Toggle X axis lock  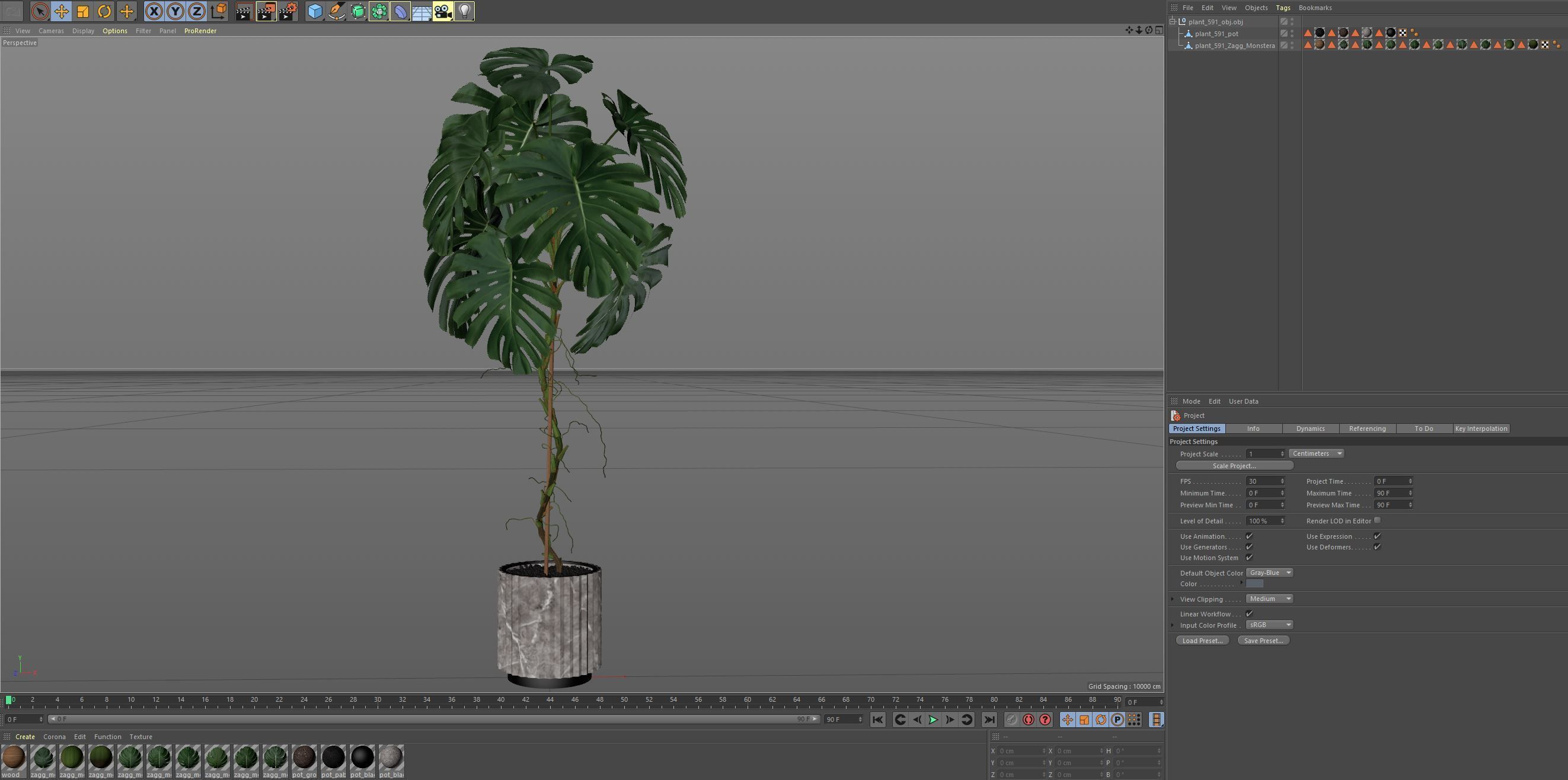pyautogui.click(x=154, y=11)
